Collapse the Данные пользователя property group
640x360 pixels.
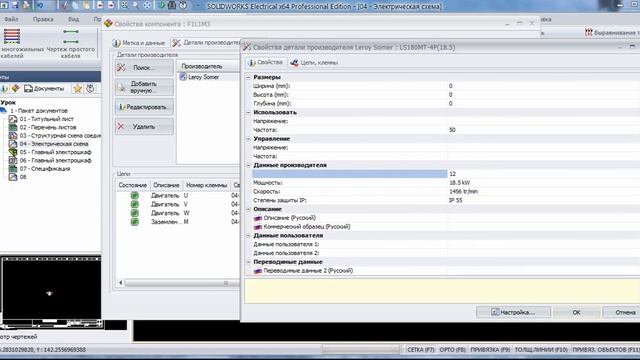tap(248, 236)
